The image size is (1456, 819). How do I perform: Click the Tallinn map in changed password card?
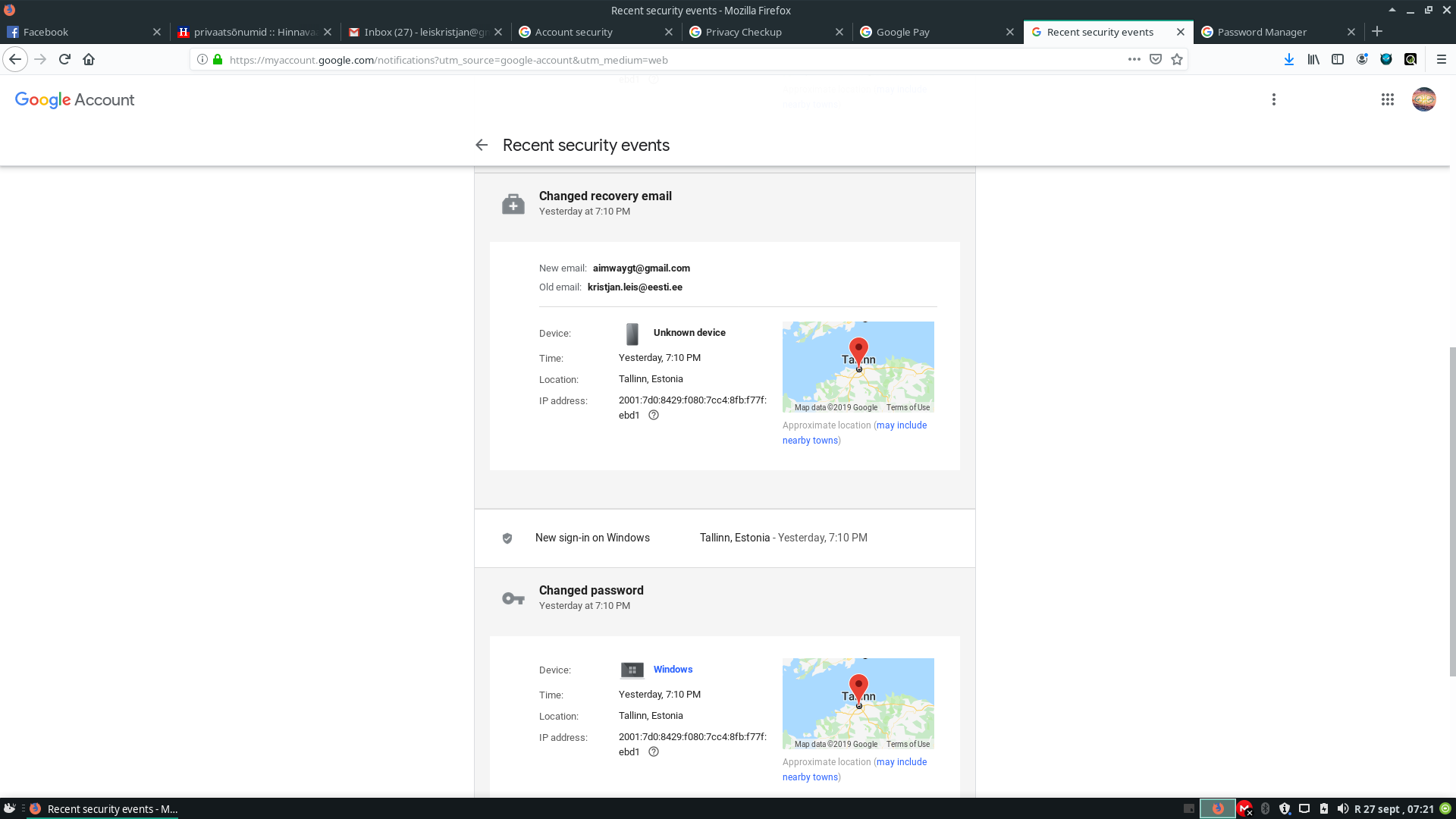pyautogui.click(x=858, y=703)
